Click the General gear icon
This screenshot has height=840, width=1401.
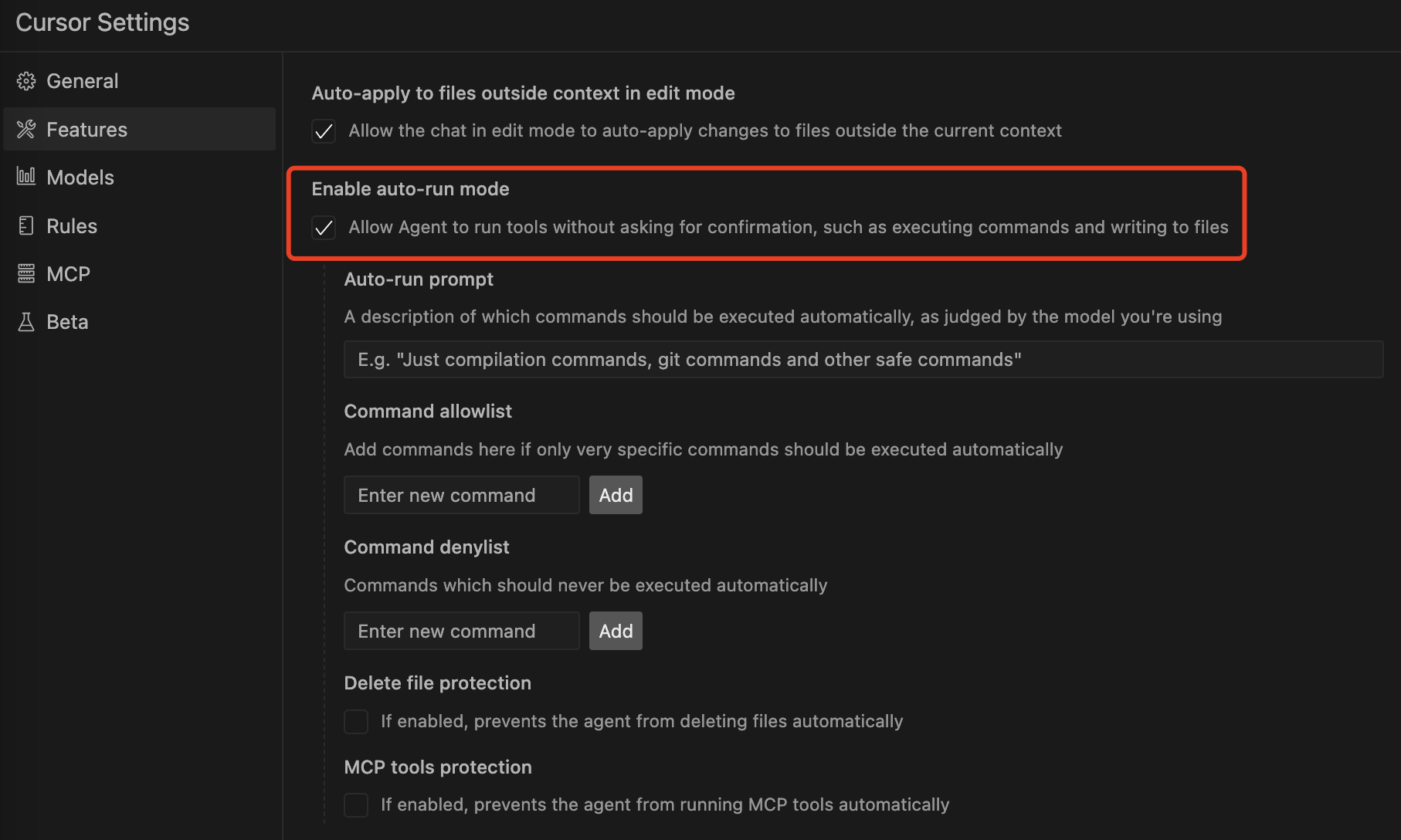pos(26,81)
